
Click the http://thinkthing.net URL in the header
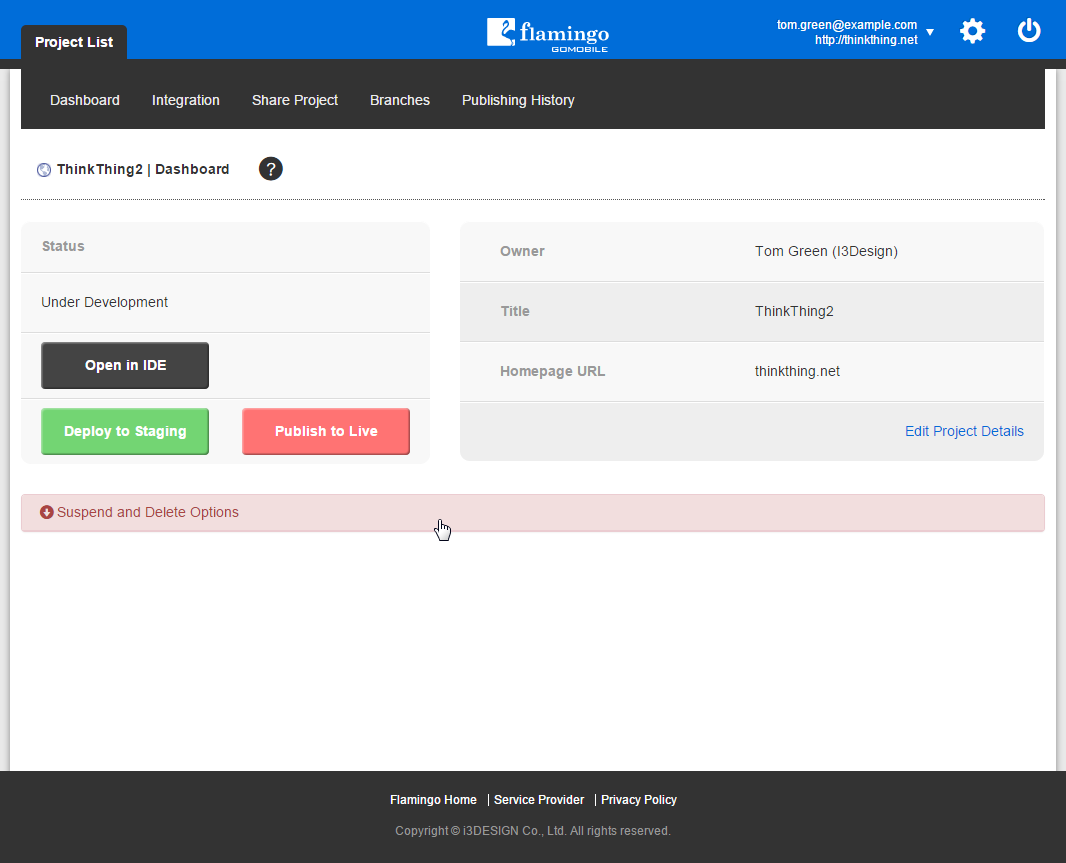866,39
